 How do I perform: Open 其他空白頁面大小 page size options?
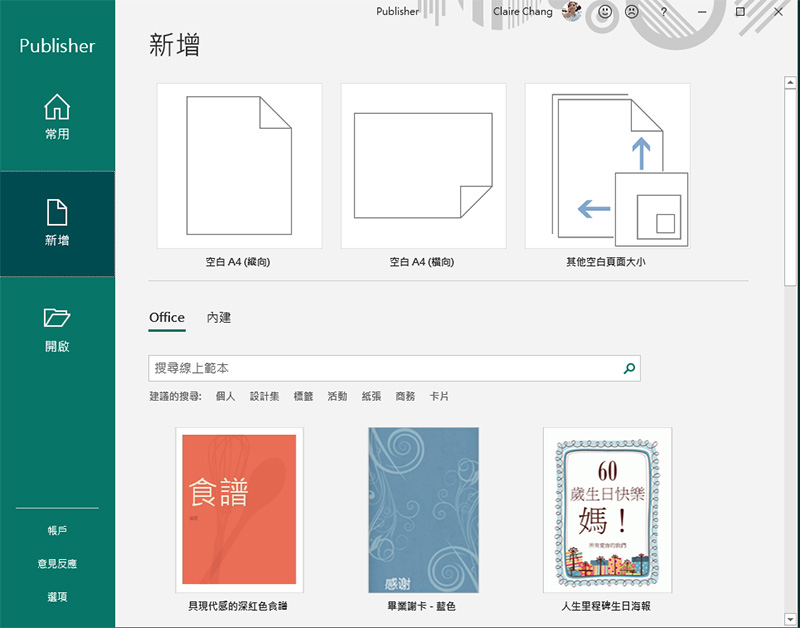(607, 166)
